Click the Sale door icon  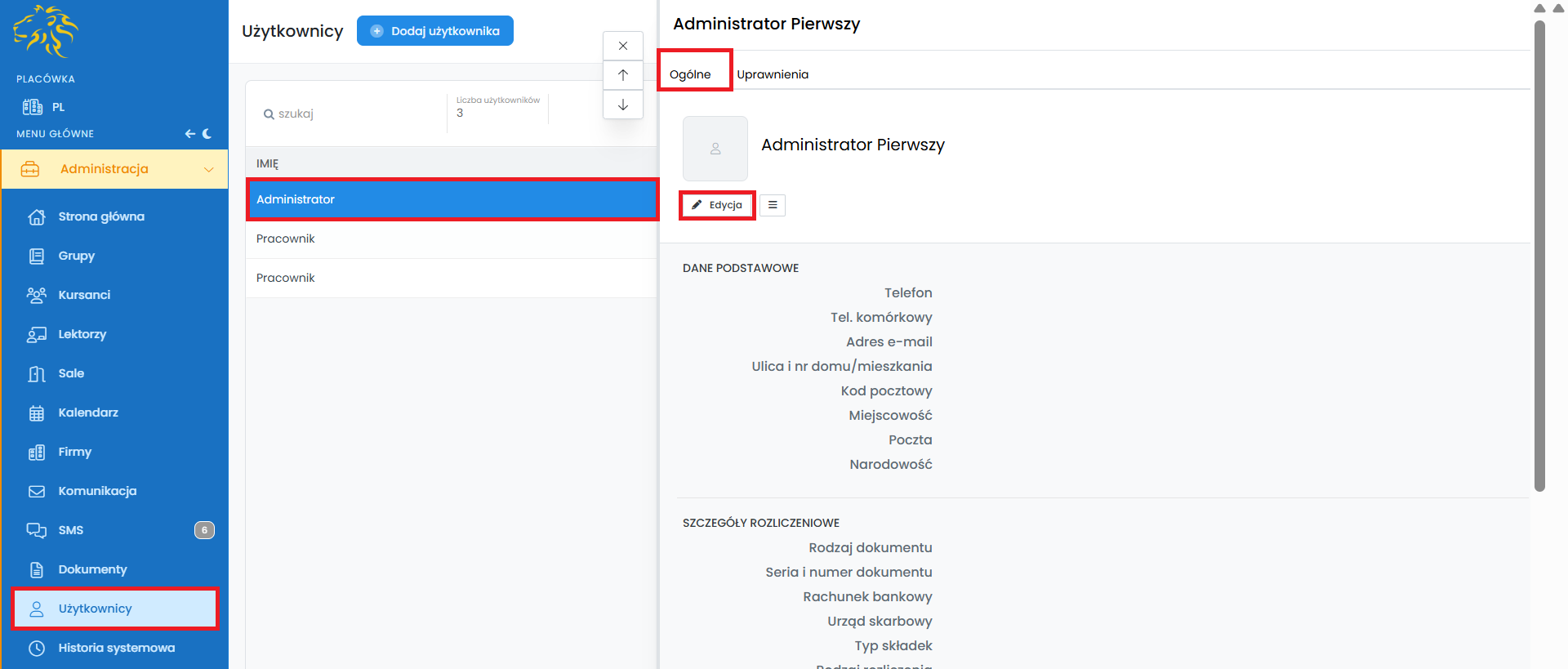37,374
